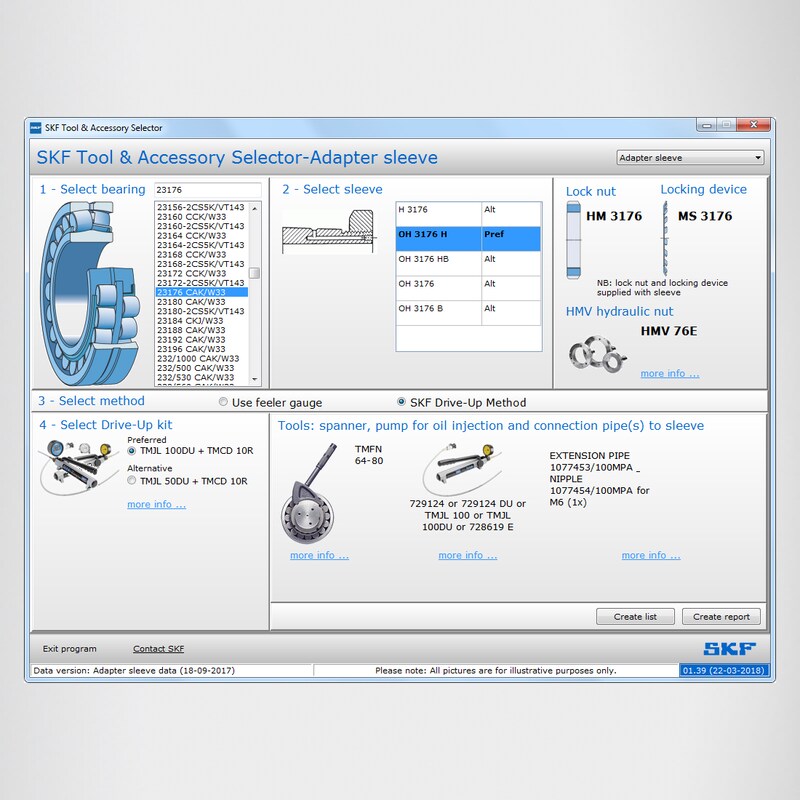
Task: Click the SKF logo at bottom right
Action: point(730,648)
